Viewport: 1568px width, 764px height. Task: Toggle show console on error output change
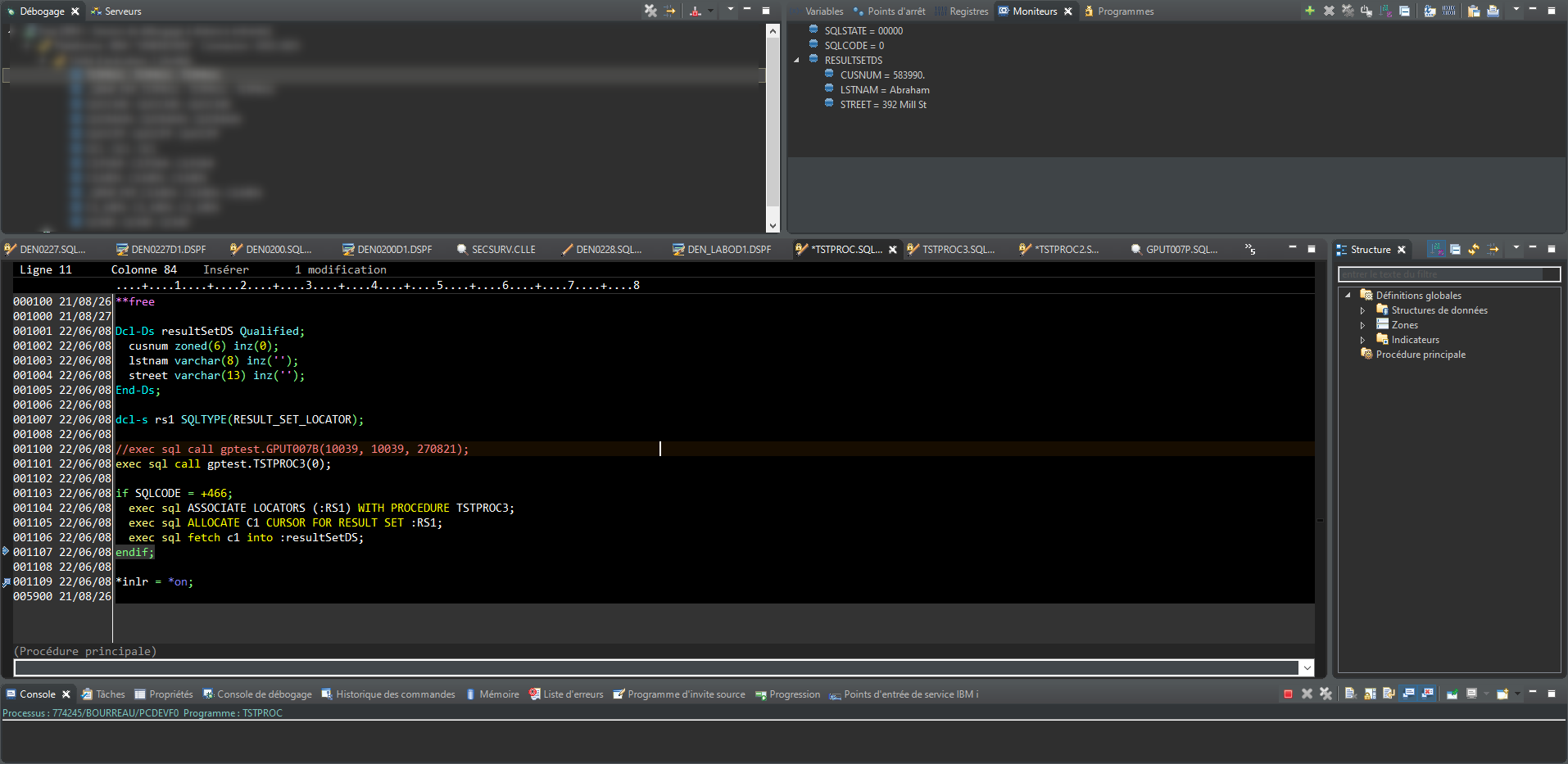[x=1428, y=694]
